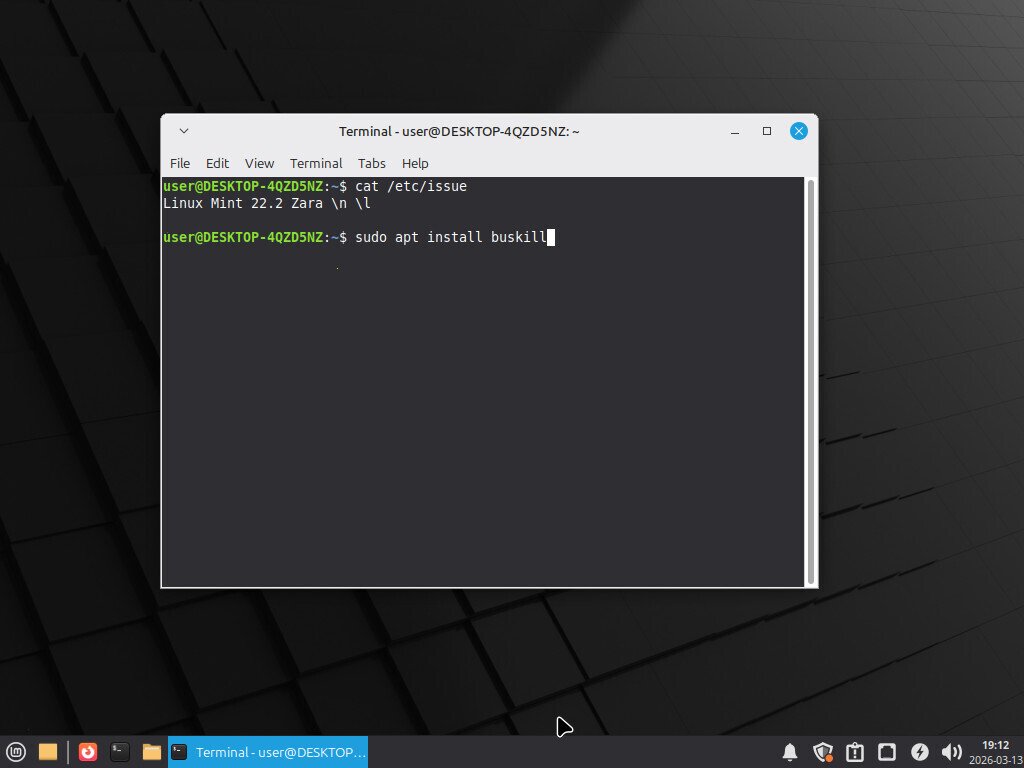Image resolution: width=1024 pixels, height=768 pixels.
Task: Open the power manager tray icon
Action: pyautogui.click(x=920, y=752)
